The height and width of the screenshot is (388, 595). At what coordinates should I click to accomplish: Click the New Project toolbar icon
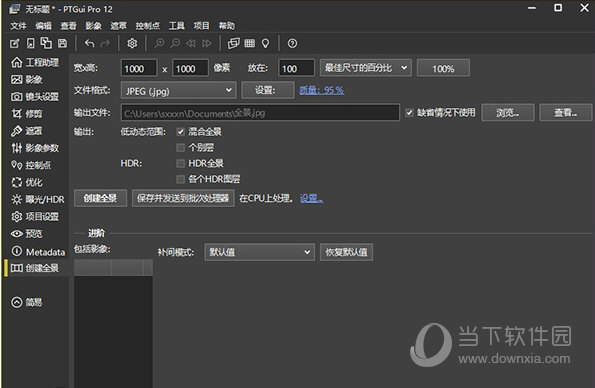[14, 43]
